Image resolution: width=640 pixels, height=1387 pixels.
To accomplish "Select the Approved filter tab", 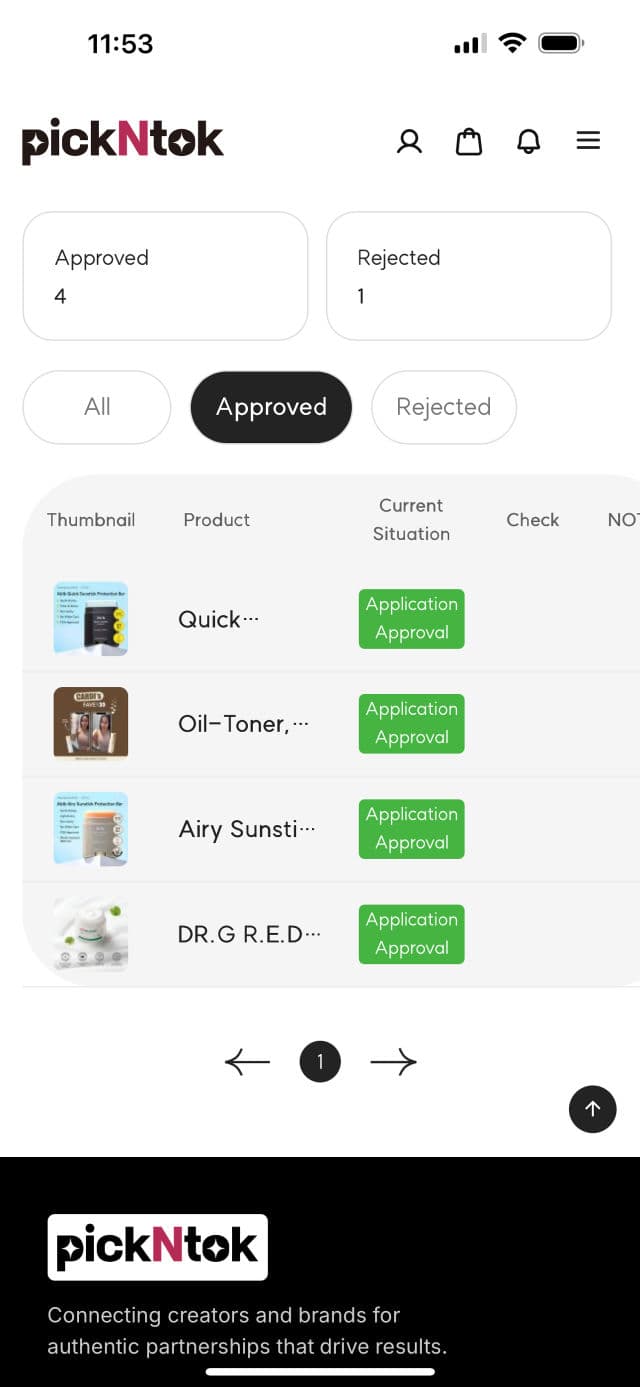I will (271, 407).
